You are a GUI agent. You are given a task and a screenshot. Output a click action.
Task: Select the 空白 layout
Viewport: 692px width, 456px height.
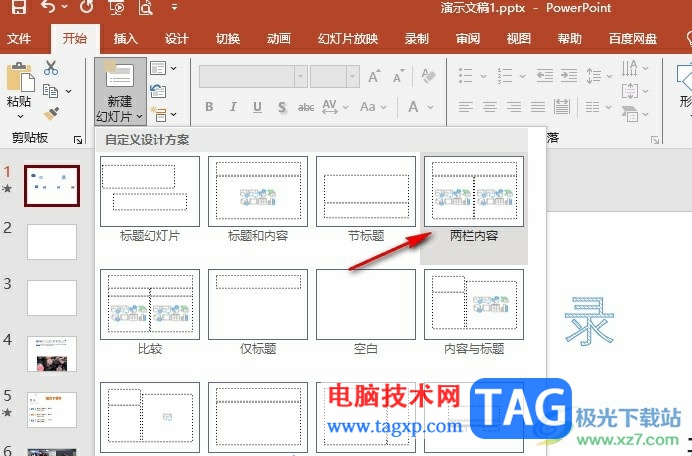(366, 313)
